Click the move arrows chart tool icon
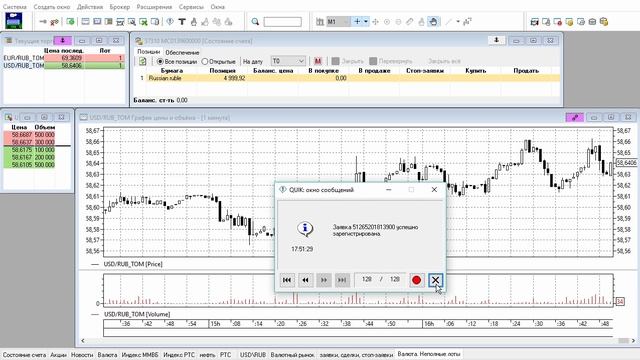 coord(376,22)
